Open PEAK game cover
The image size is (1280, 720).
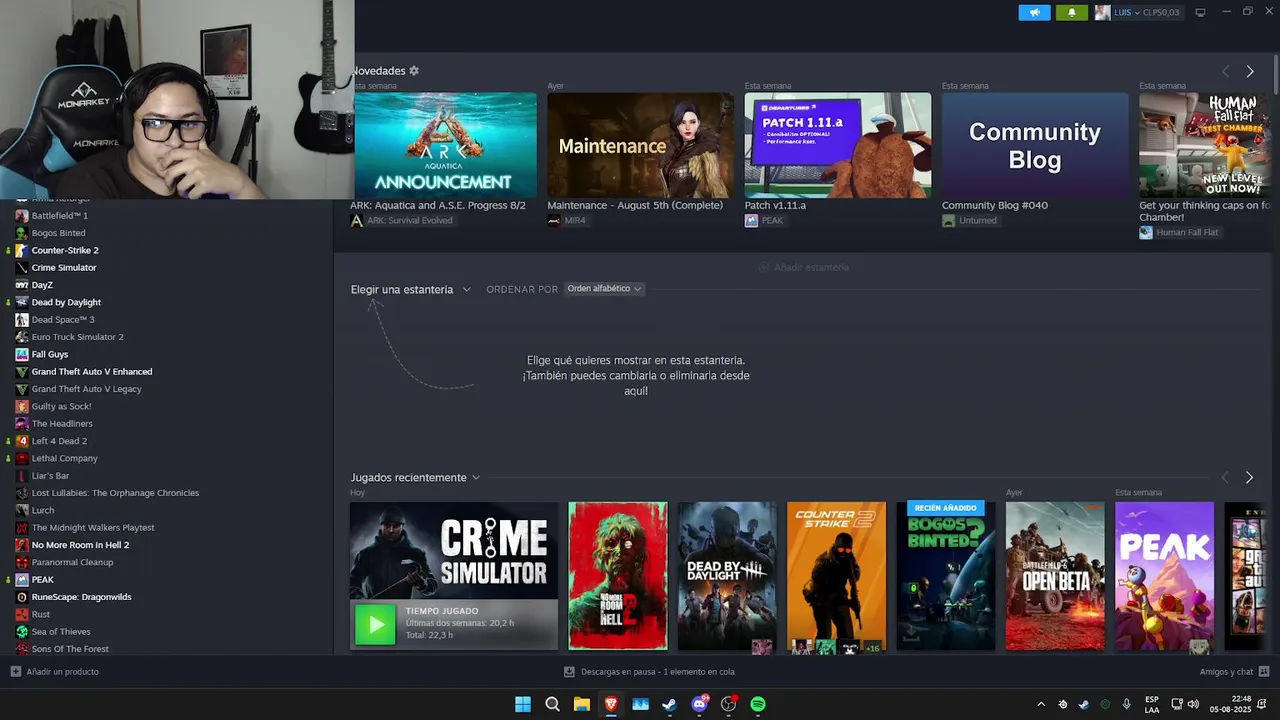pos(1164,576)
